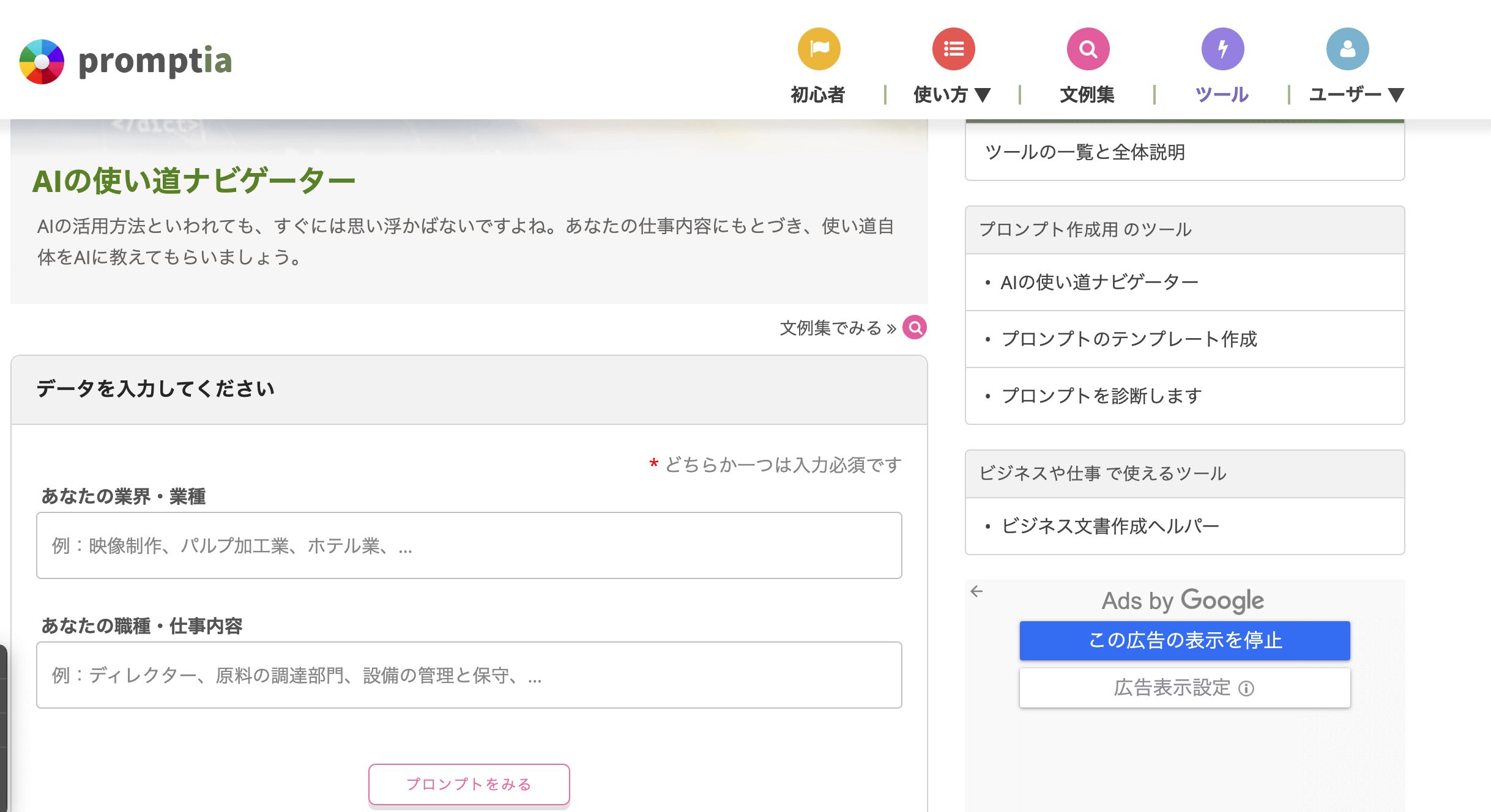Click the pink magnifier examples icon in header
This screenshot has width=1491, height=812.
[x=1088, y=49]
